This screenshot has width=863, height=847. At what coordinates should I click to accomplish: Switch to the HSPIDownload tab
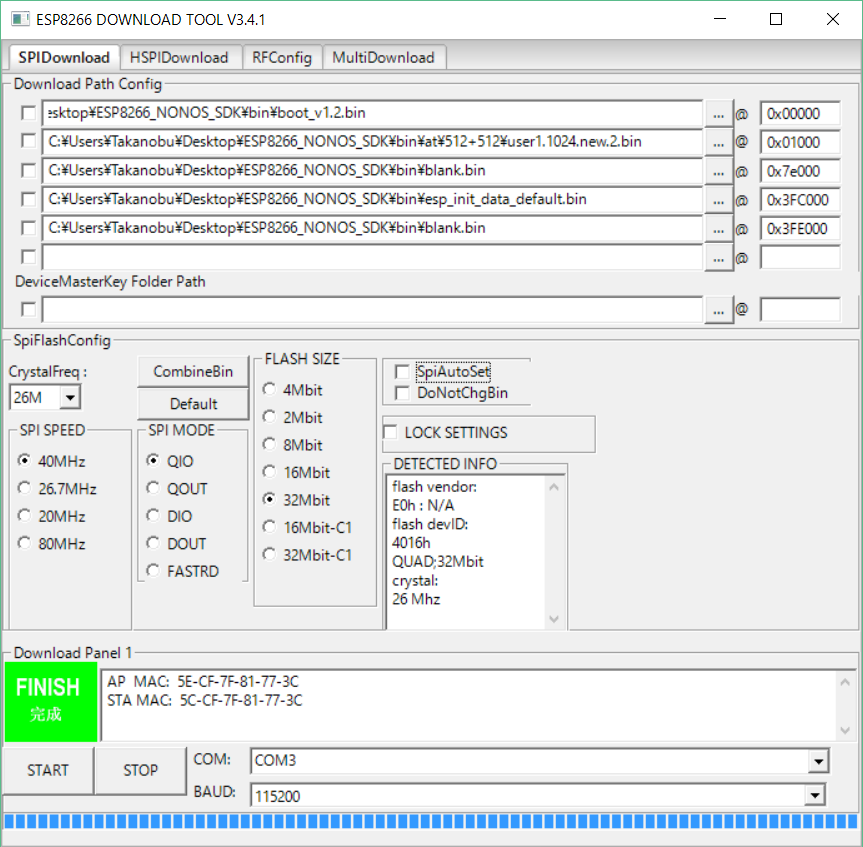click(x=179, y=58)
